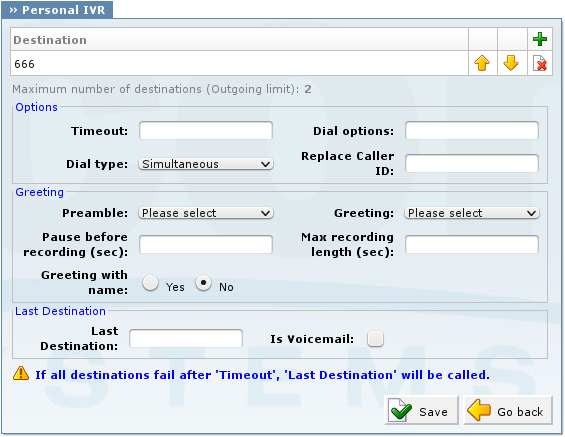Enable the Is Voicemail checkbox
The height and width of the screenshot is (437, 565).
(375, 339)
